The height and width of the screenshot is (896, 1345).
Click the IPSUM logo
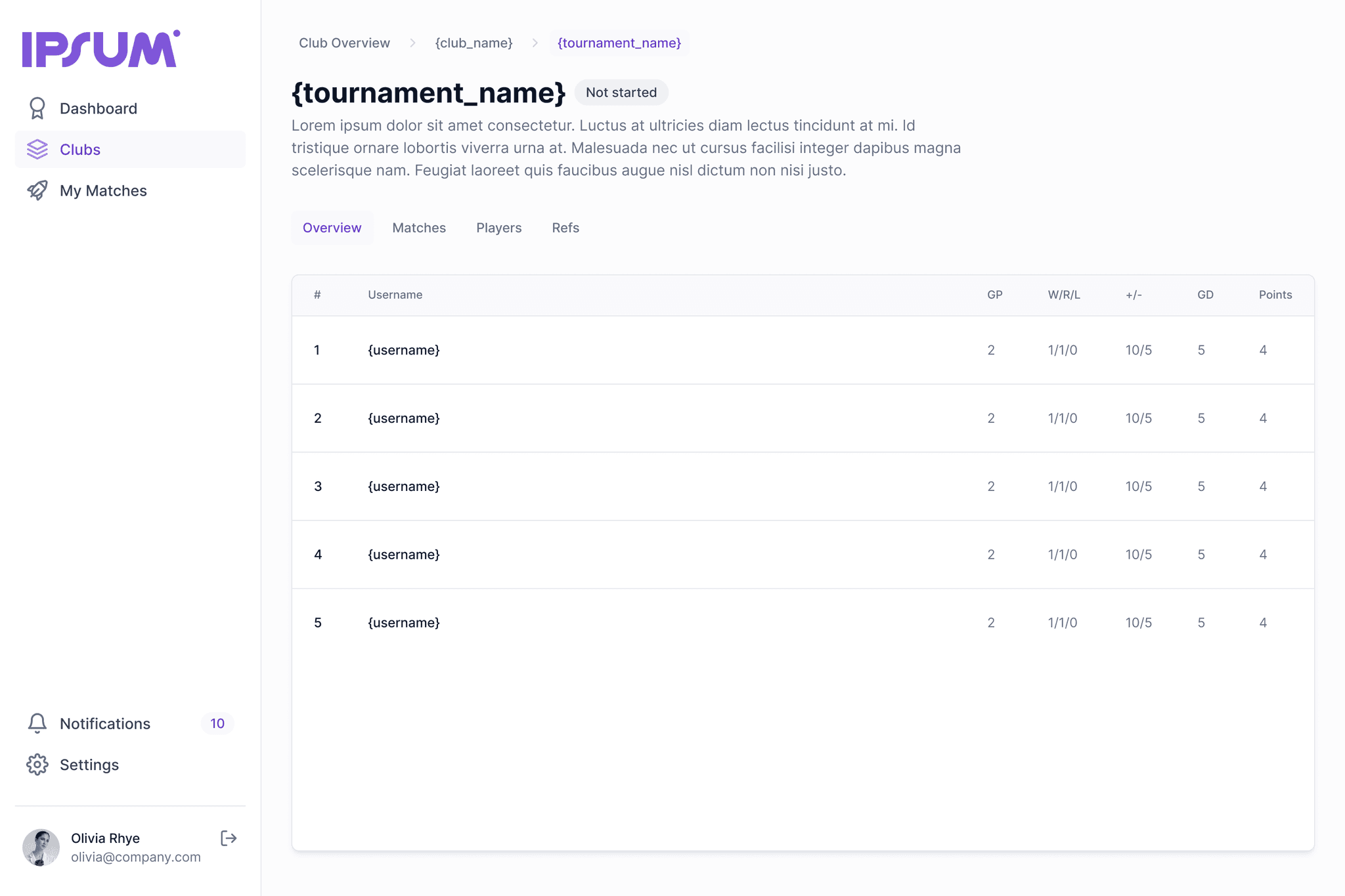pos(101,49)
